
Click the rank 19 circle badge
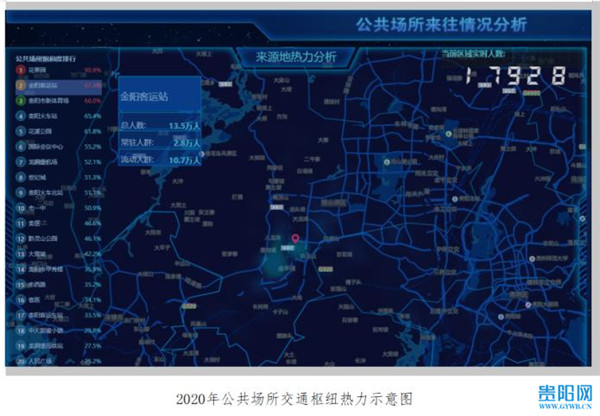(20, 346)
